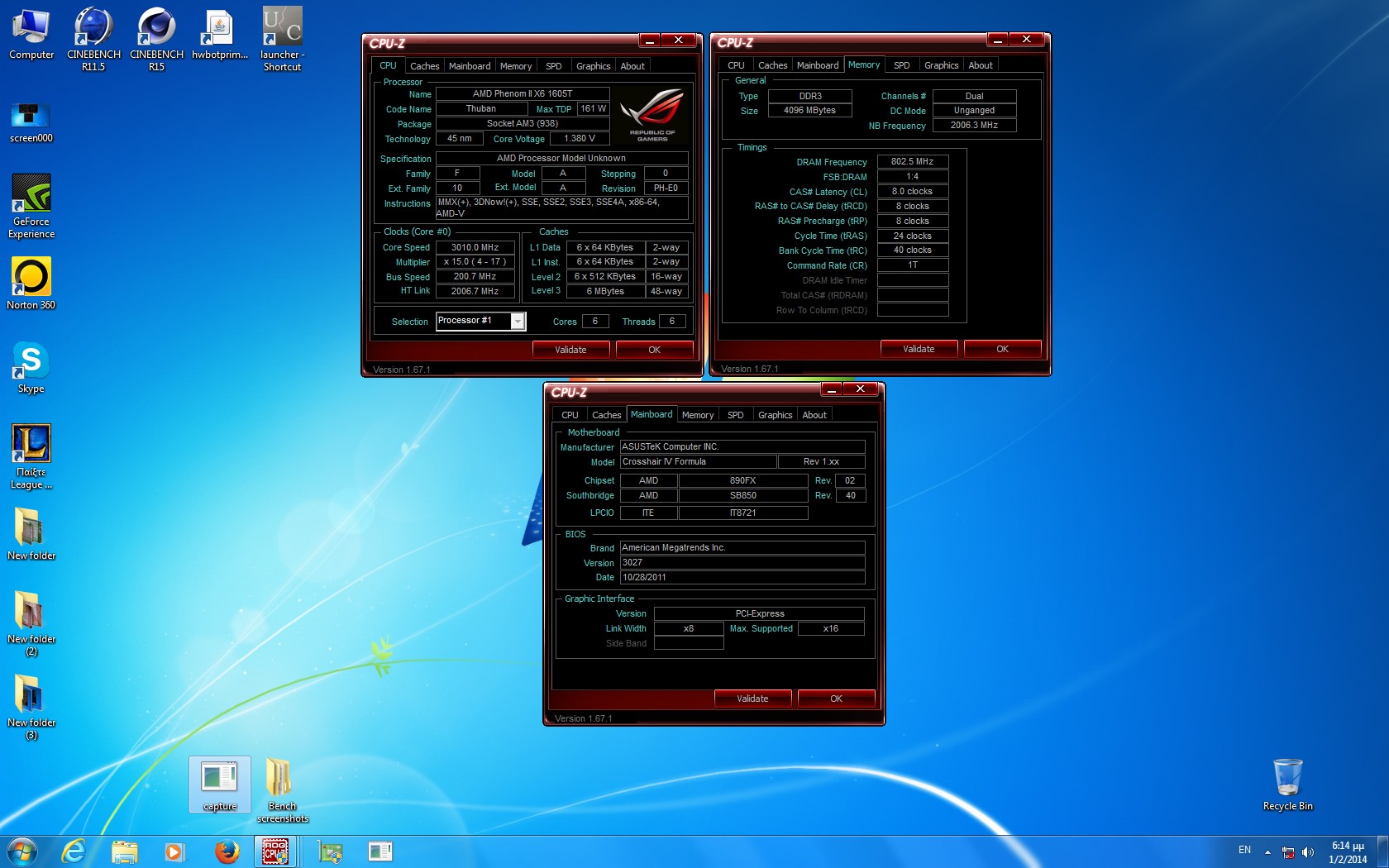Click the taskbar clock showing 1/2/2014
The height and width of the screenshot is (868, 1389).
pos(1348,852)
